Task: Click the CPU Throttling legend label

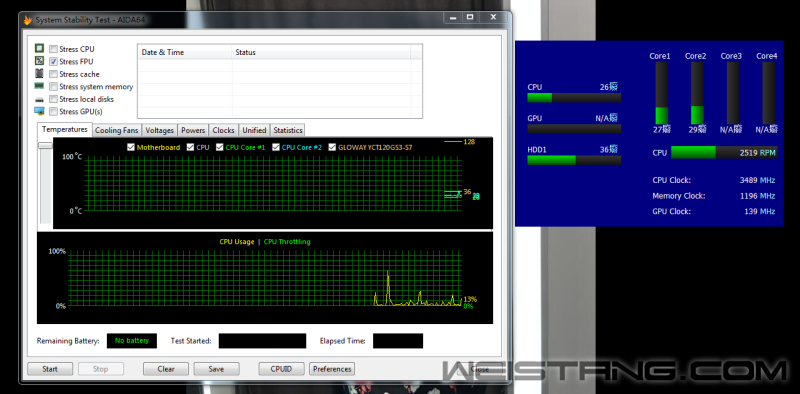Action: [287, 241]
